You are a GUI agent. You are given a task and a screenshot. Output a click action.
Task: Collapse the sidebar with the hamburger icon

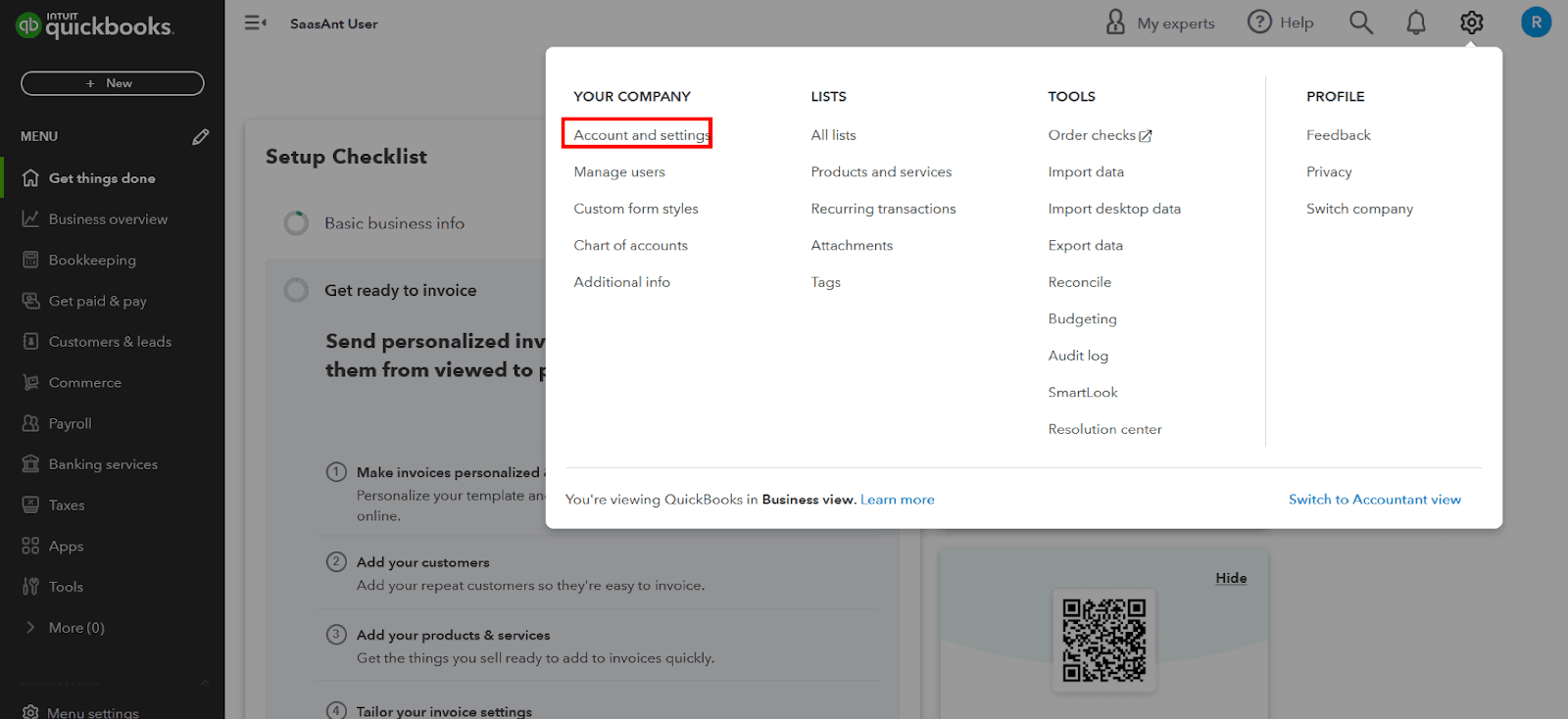tap(255, 23)
